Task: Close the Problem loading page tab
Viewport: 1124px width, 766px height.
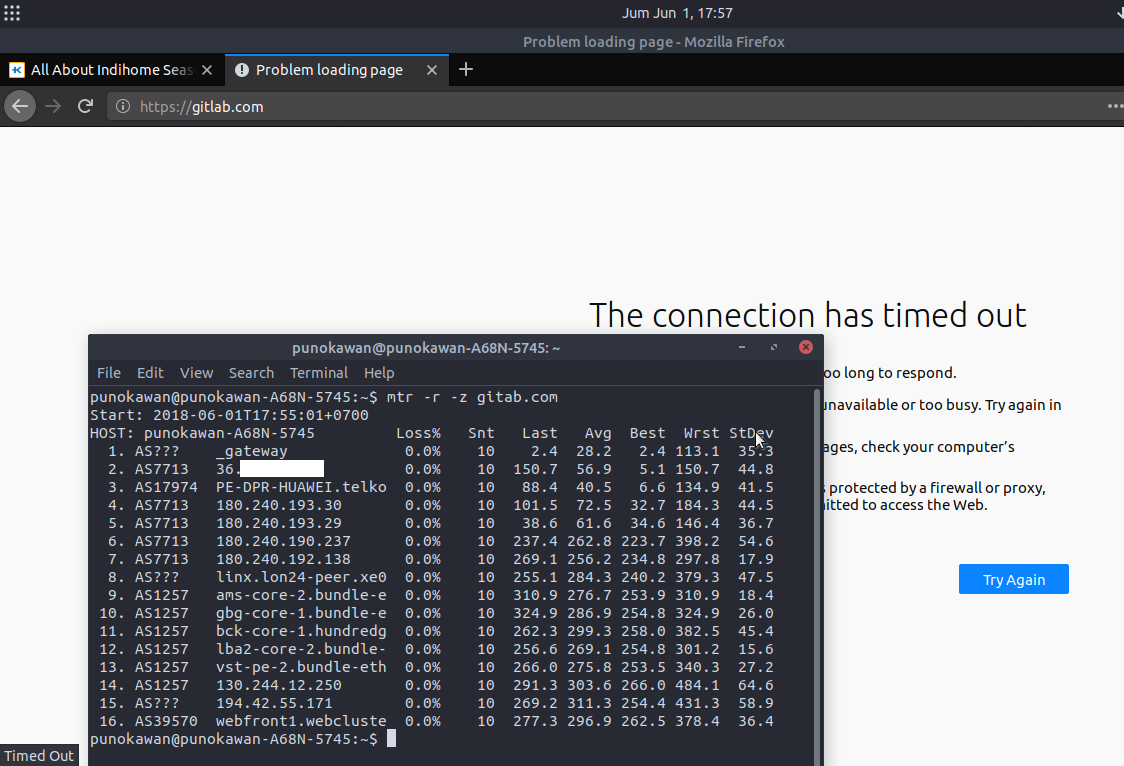Action: (x=432, y=70)
